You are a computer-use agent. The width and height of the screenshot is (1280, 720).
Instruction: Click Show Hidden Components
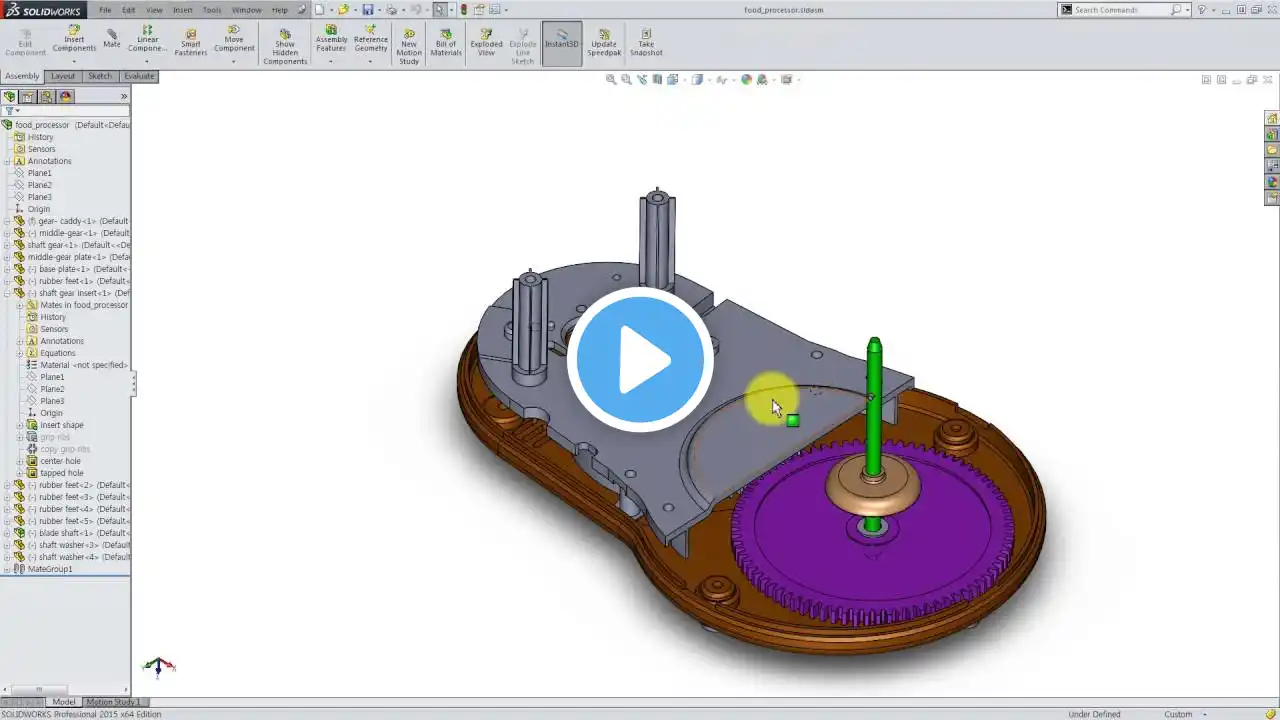coord(285,47)
